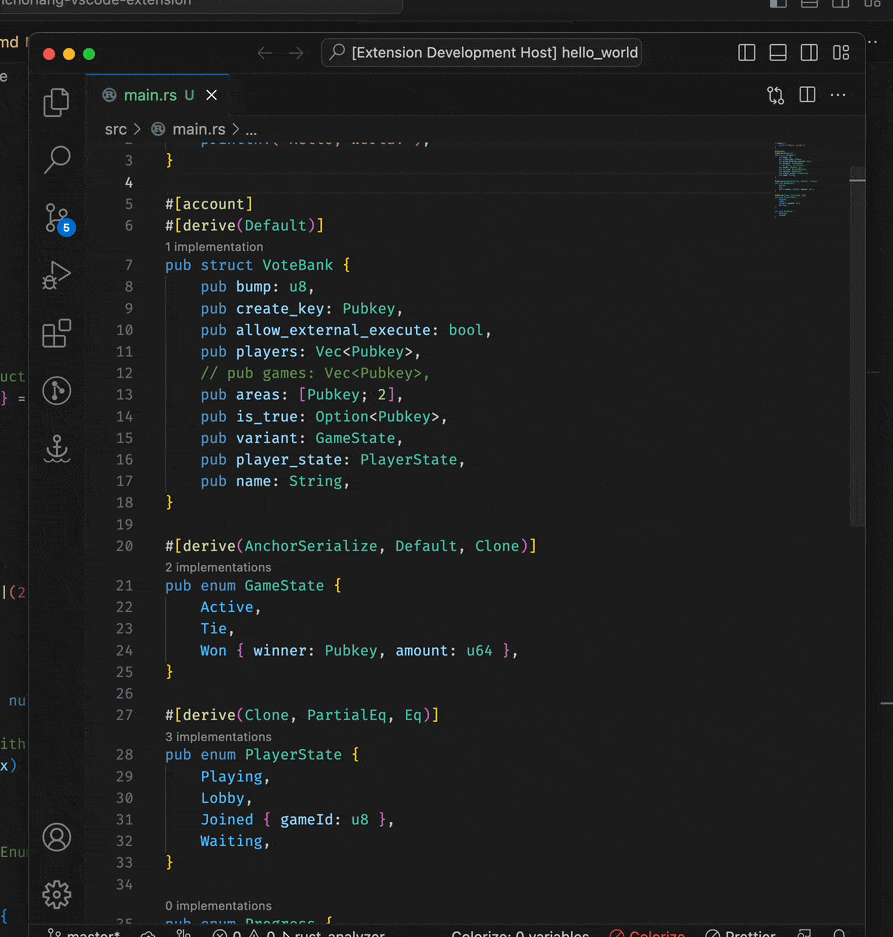The width and height of the screenshot is (893, 937).
Task: Toggle the bottom panel
Action: tap(778, 53)
